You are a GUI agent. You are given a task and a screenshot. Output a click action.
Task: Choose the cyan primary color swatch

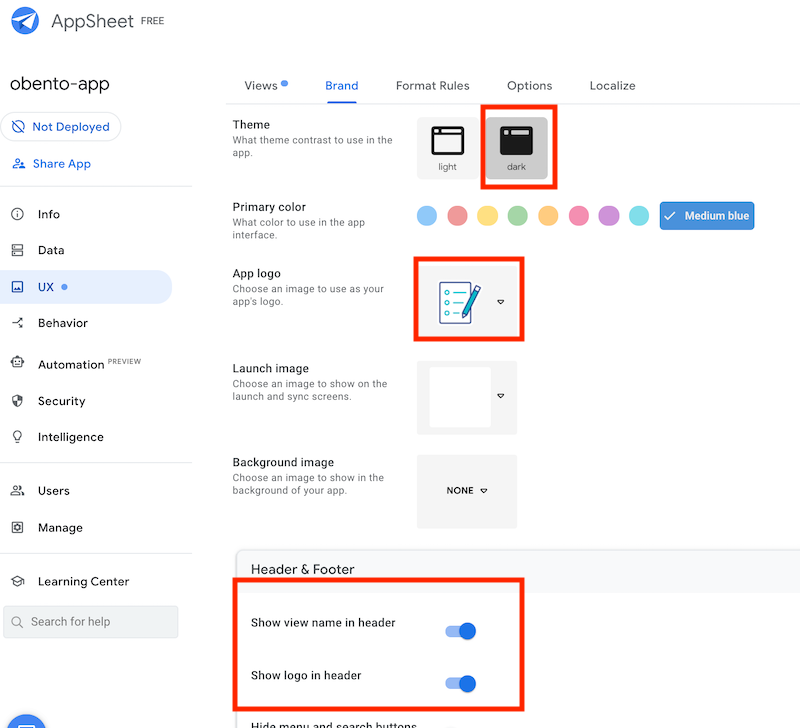[x=639, y=216]
